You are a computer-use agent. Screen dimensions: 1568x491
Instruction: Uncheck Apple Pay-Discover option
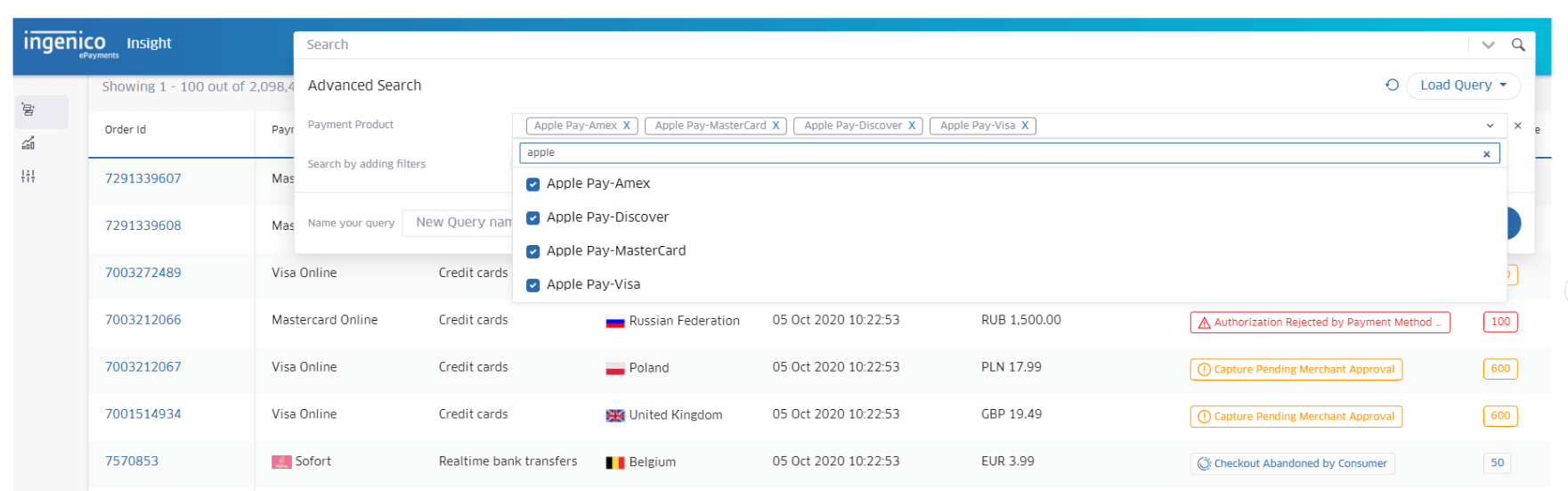(533, 218)
